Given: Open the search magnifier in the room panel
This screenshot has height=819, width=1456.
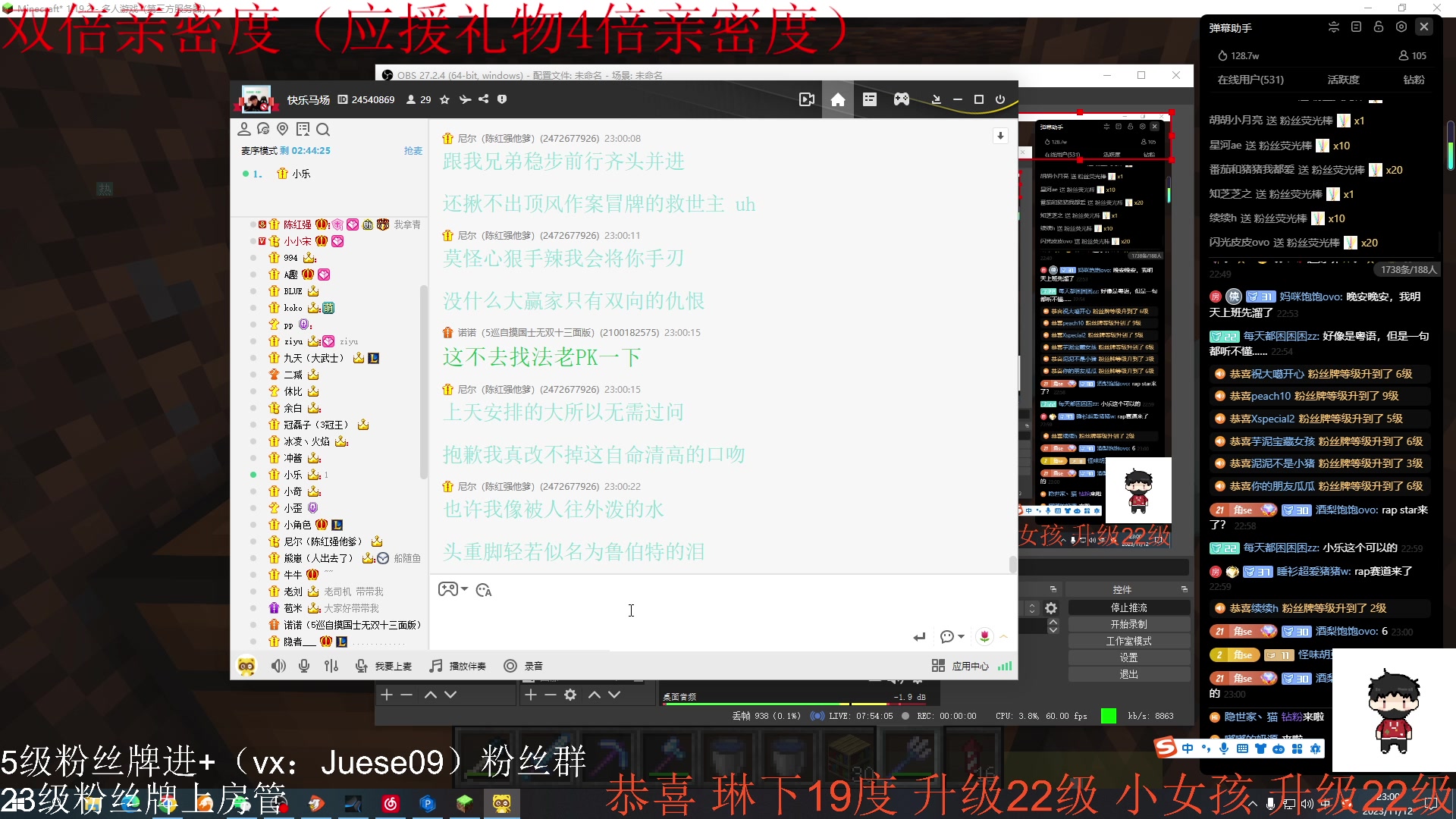Looking at the screenshot, I should (x=323, y=129).
